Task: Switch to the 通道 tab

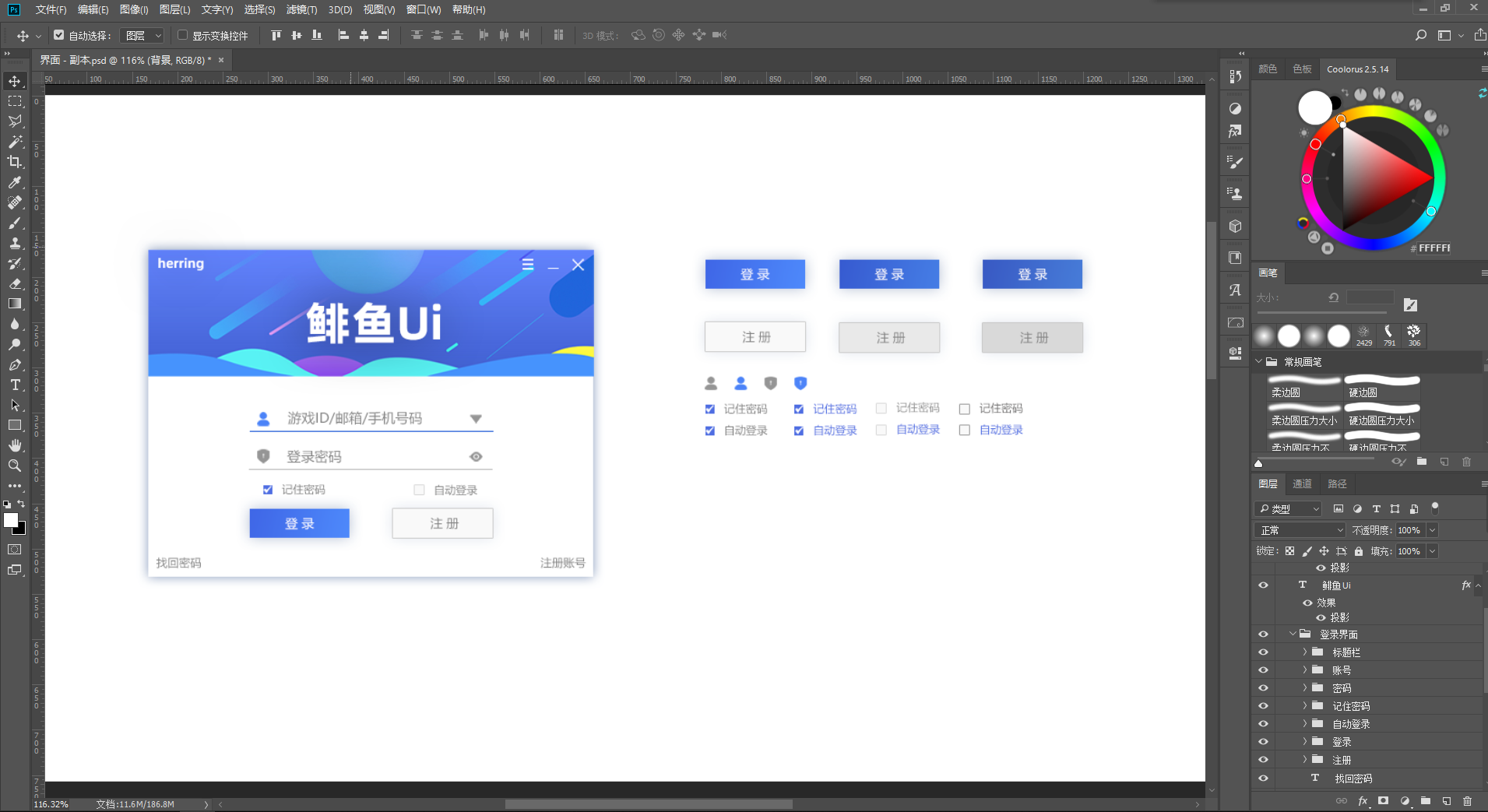Action: pos(1302,483)
